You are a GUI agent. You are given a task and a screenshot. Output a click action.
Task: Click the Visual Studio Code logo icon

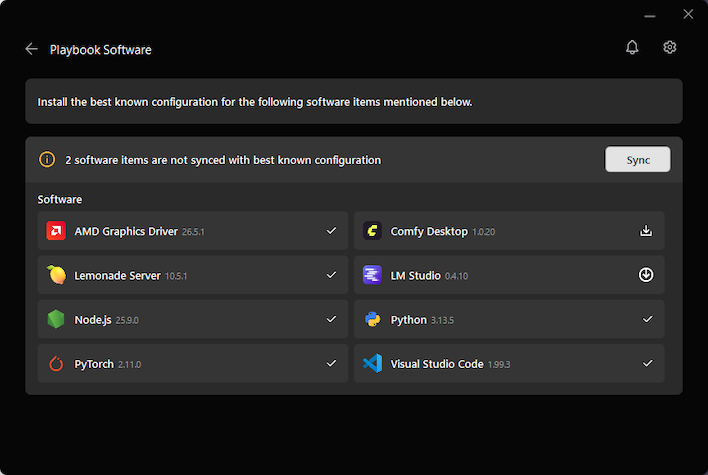[x=373, y=363]
